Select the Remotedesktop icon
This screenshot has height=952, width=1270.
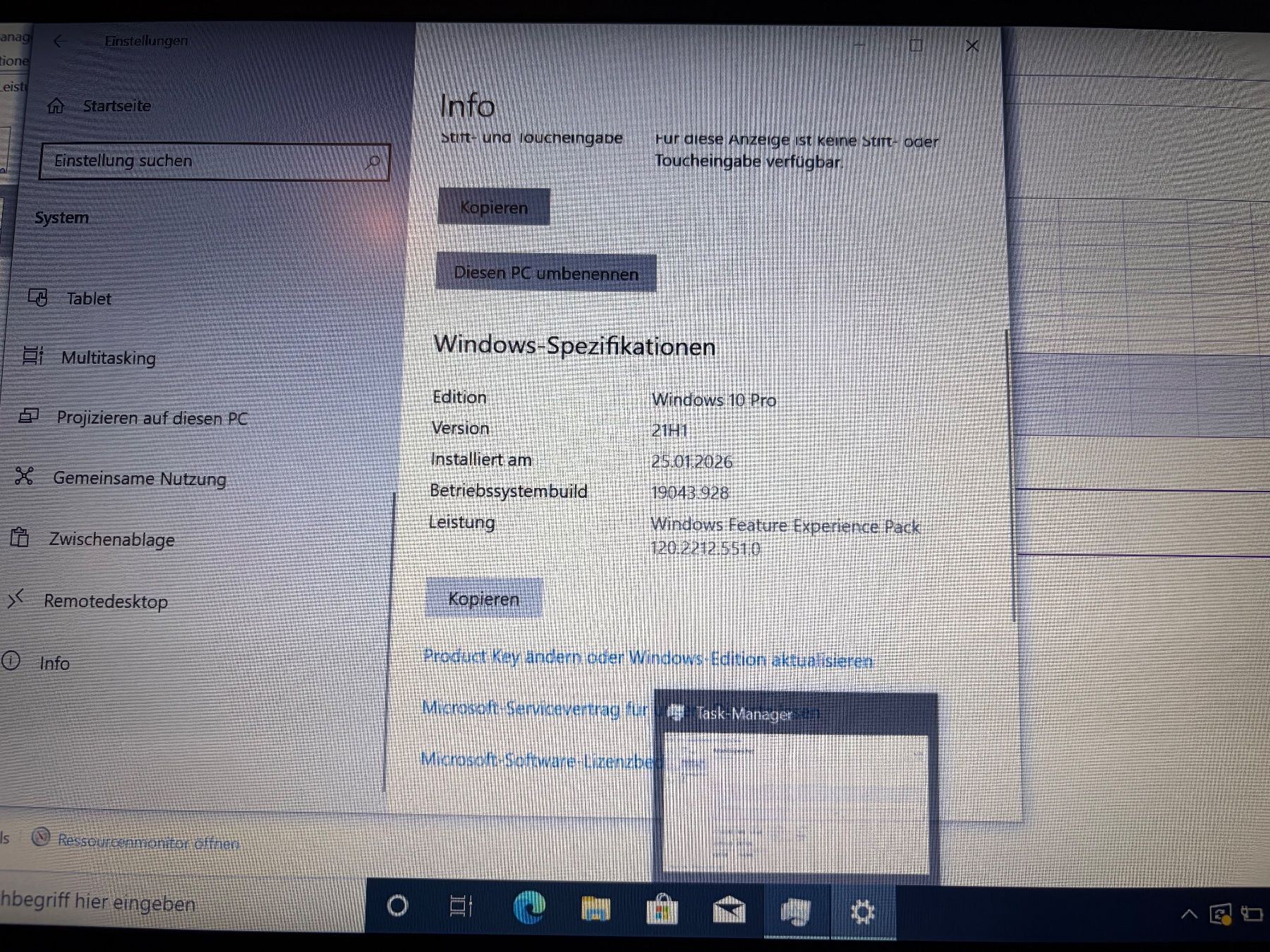(16, 599)
